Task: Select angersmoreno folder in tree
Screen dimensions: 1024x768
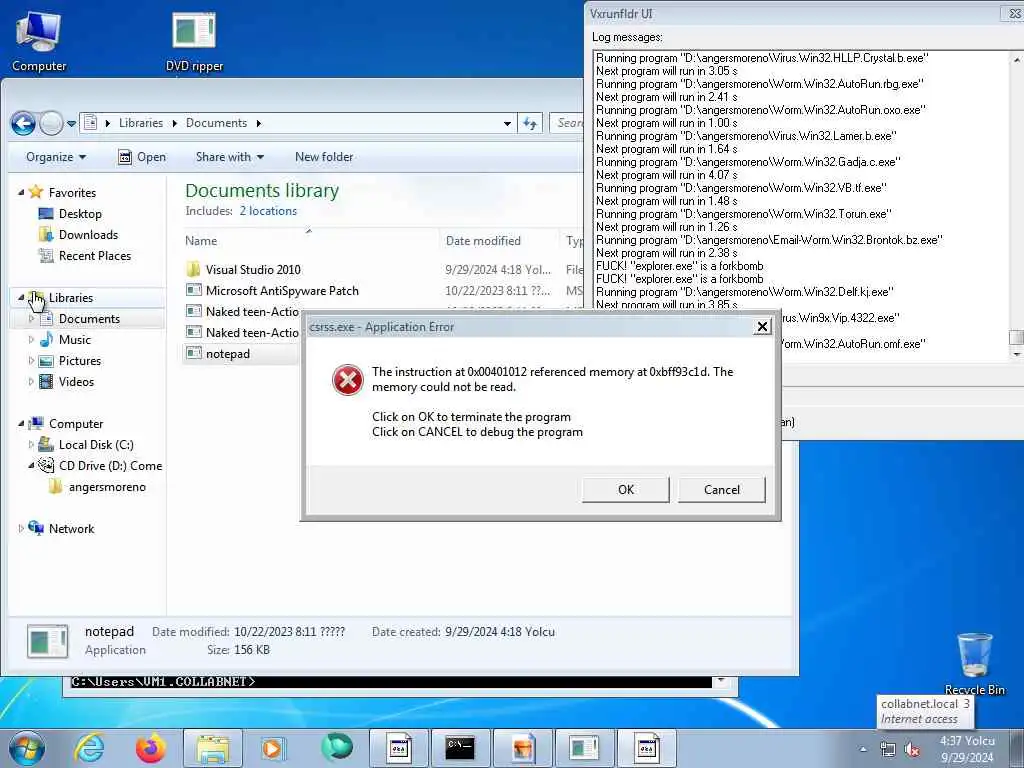Action: click(x=107, y=487)
